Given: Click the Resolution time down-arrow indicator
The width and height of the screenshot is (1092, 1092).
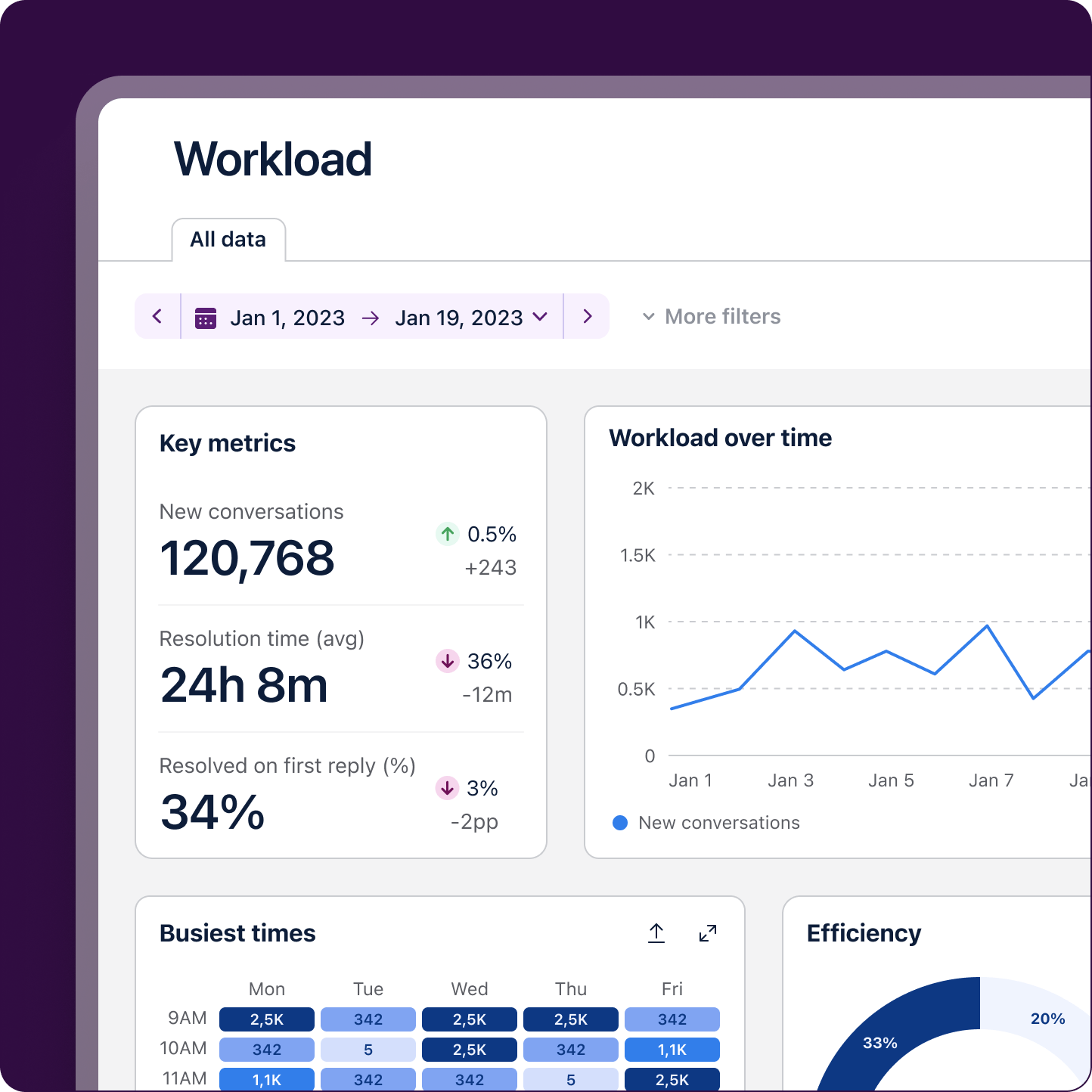Looking at the screenshot, I should point(448,661).
